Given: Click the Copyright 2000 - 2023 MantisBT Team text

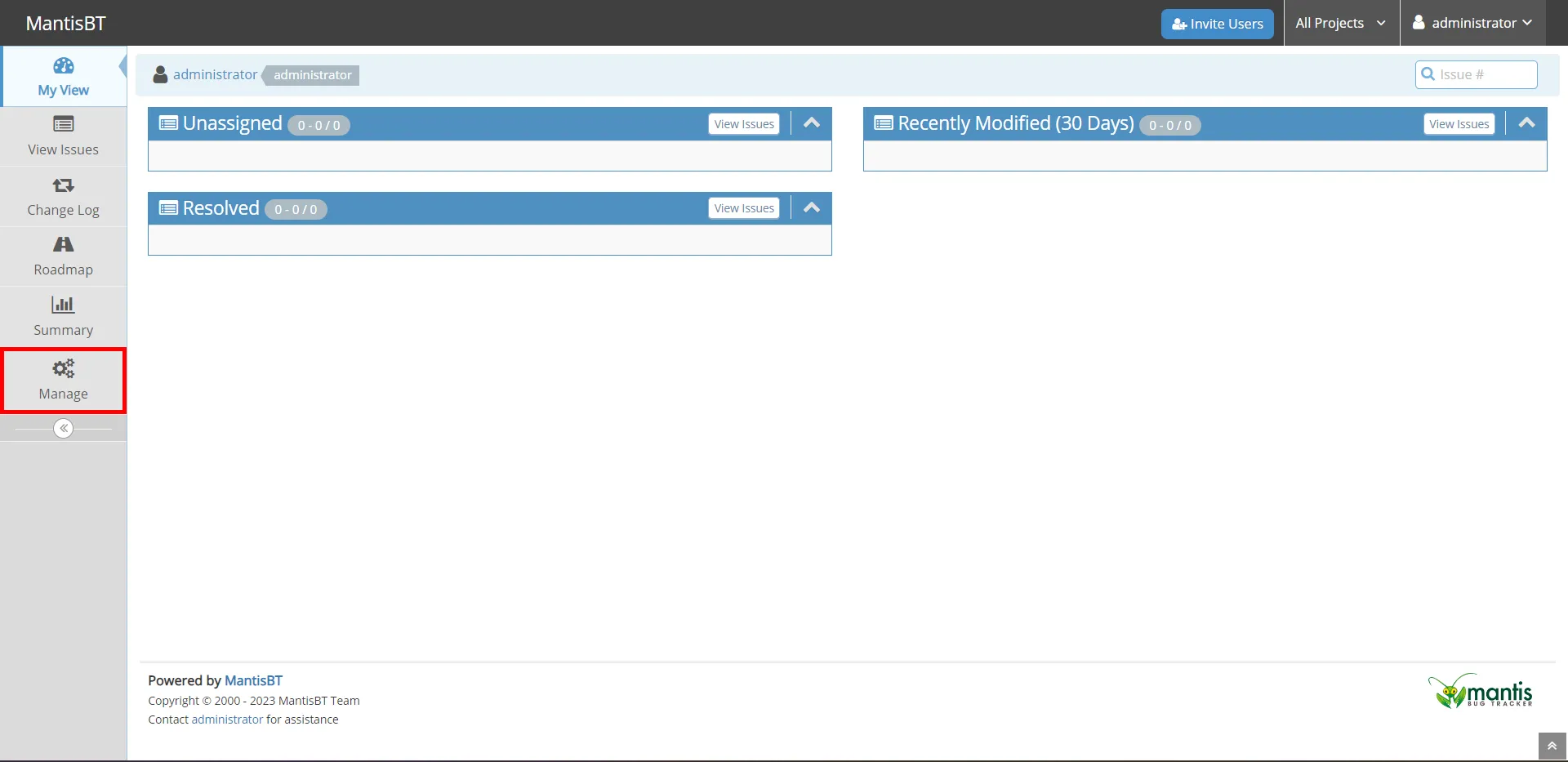Looking at the screenshot, I should [254, 701].
